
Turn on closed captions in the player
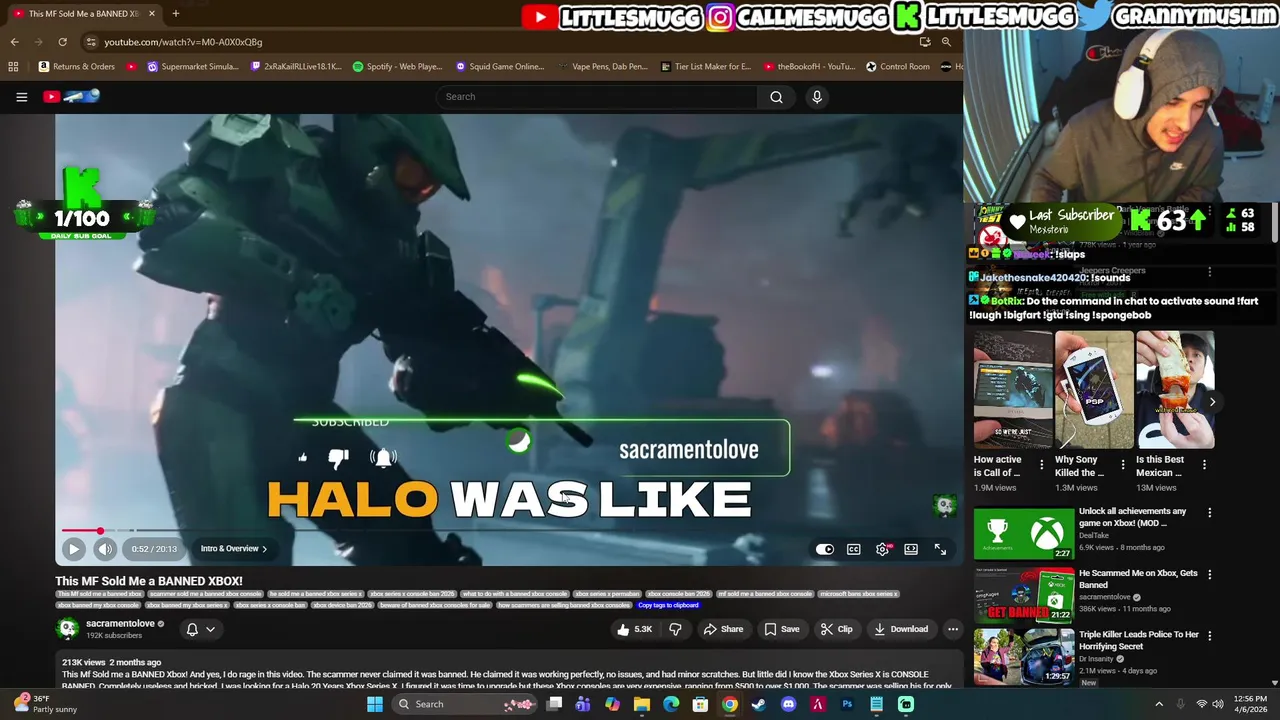[854, 549]
